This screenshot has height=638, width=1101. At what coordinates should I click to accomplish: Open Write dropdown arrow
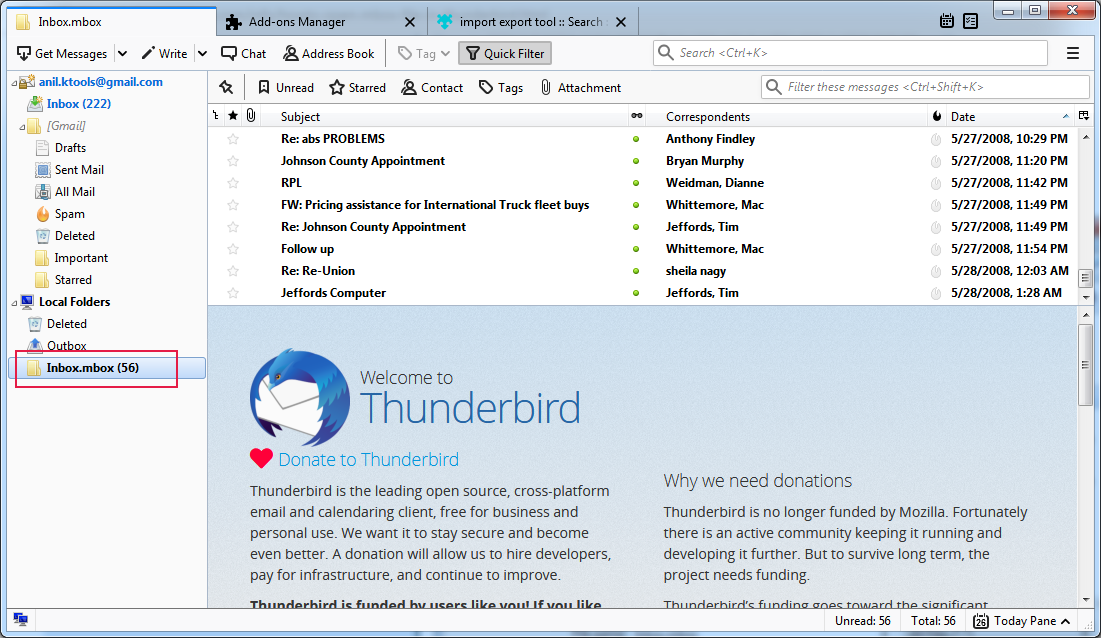click(202, 53)
